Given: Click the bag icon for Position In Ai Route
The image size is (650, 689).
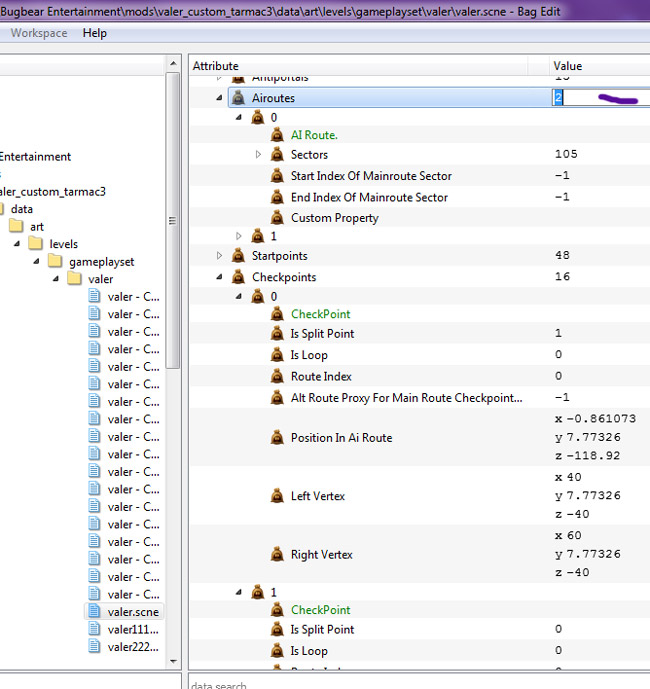Looking at the screenshot, I should (277, 438).
